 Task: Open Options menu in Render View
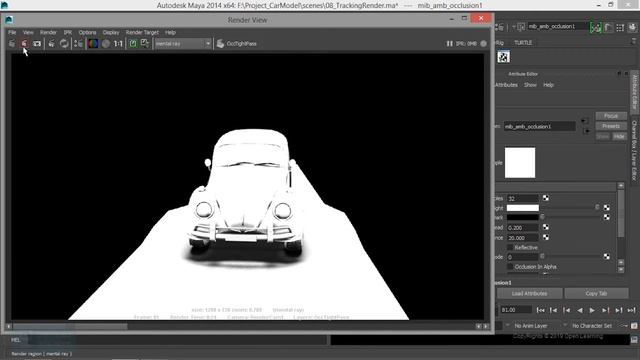tap(87, 32)
